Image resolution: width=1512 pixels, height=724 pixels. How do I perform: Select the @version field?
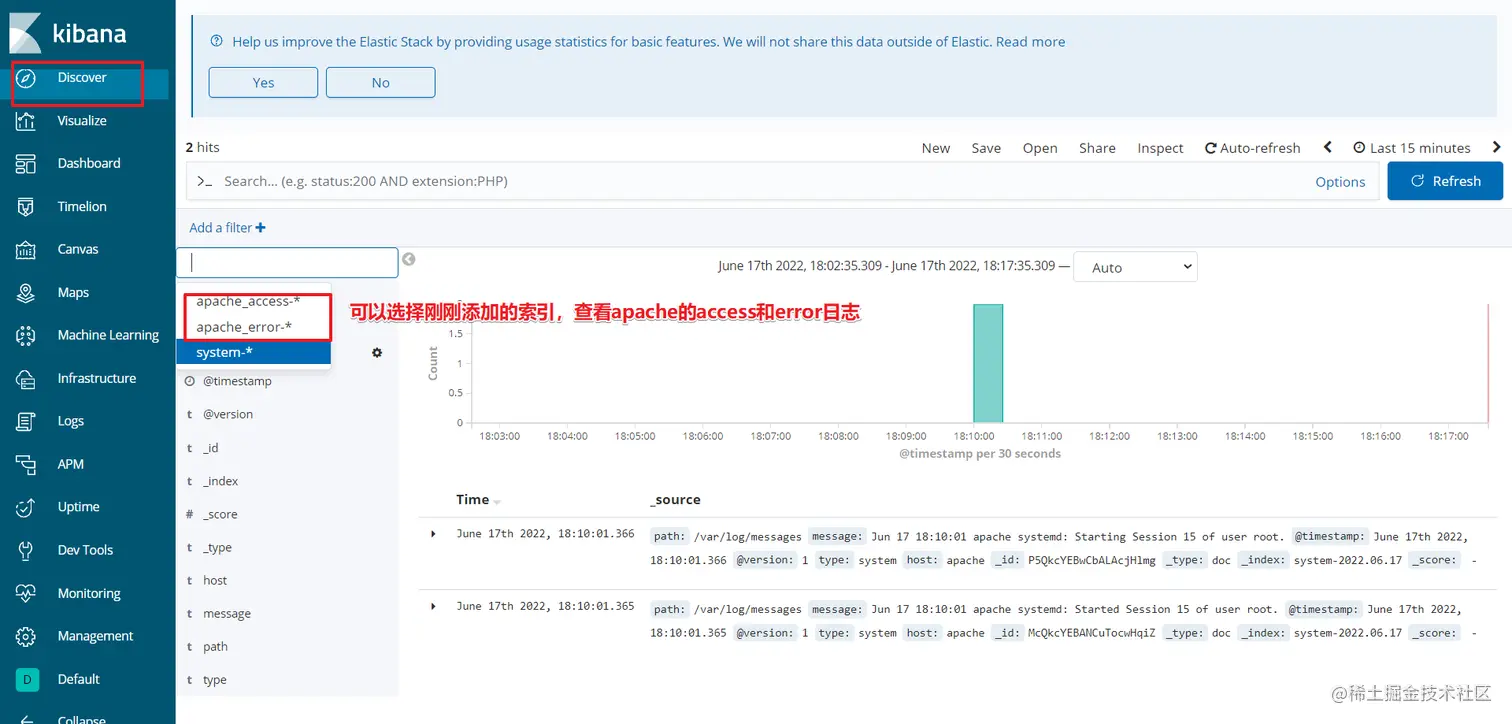coord(228,414)
